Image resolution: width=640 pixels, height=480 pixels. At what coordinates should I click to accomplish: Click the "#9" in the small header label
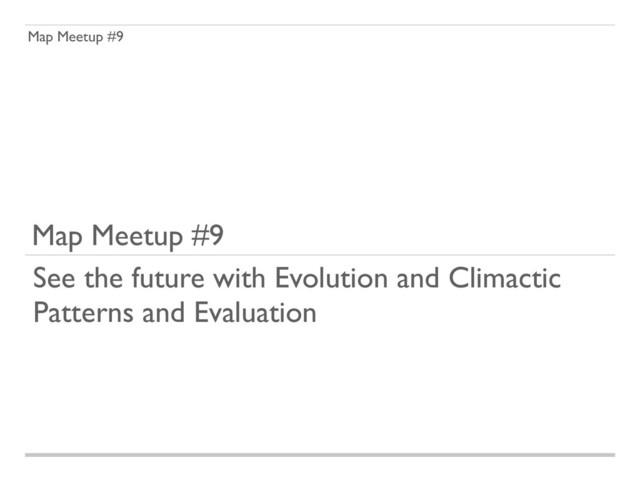[116, 36]
